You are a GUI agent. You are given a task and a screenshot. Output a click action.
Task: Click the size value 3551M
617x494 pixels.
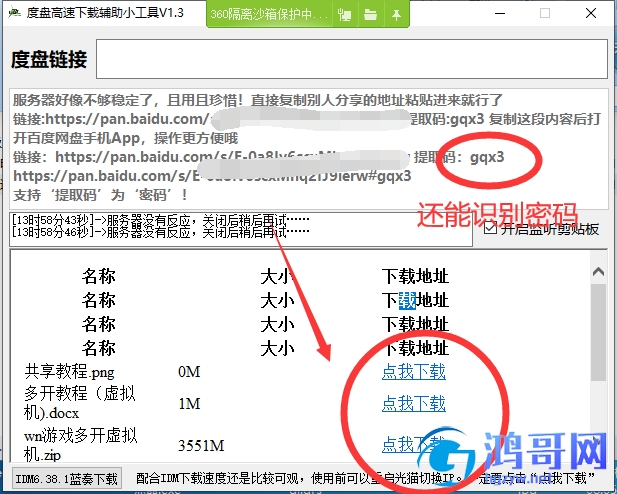(201, 446)
